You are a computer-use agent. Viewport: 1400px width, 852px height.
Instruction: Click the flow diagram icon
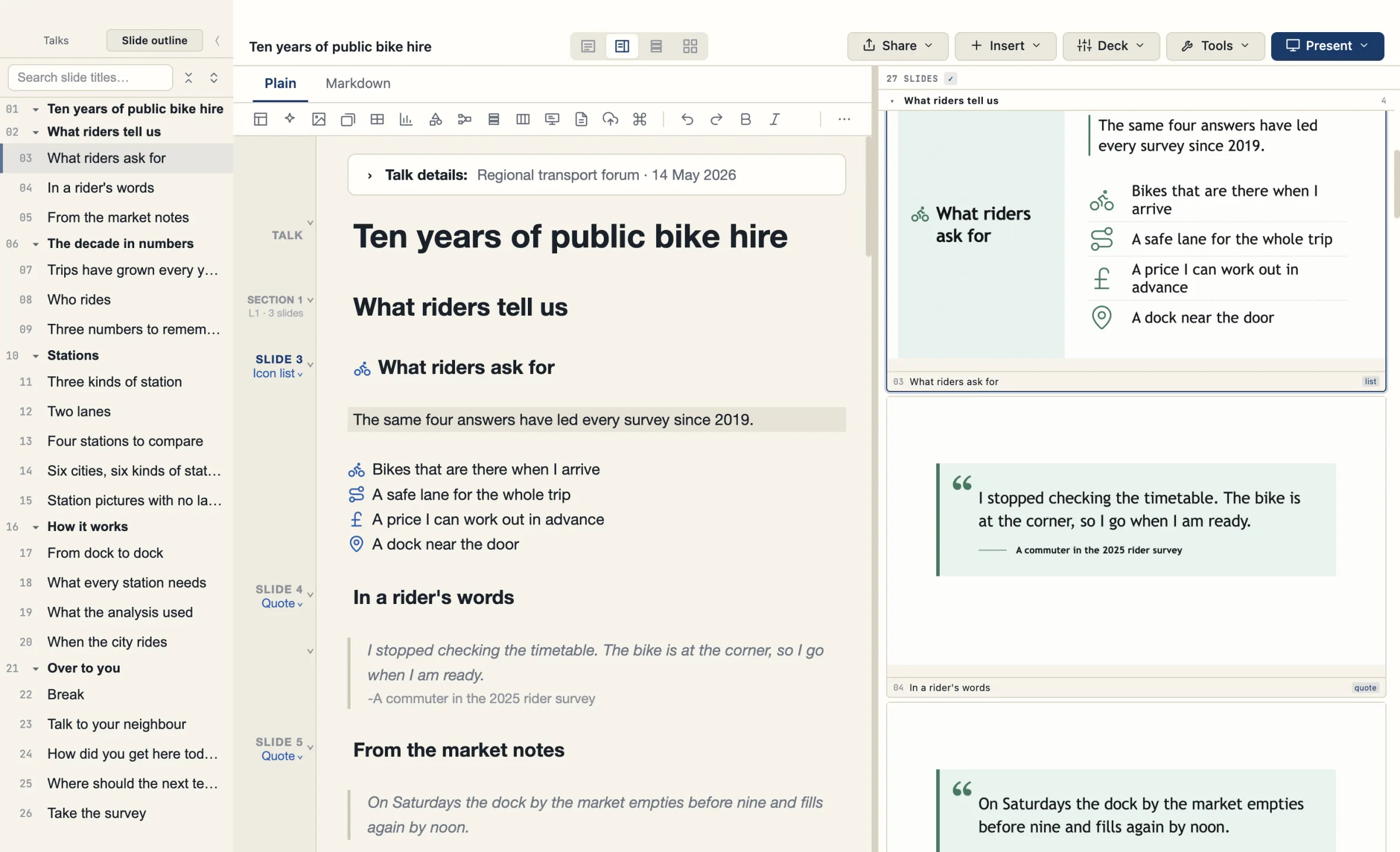464,119
